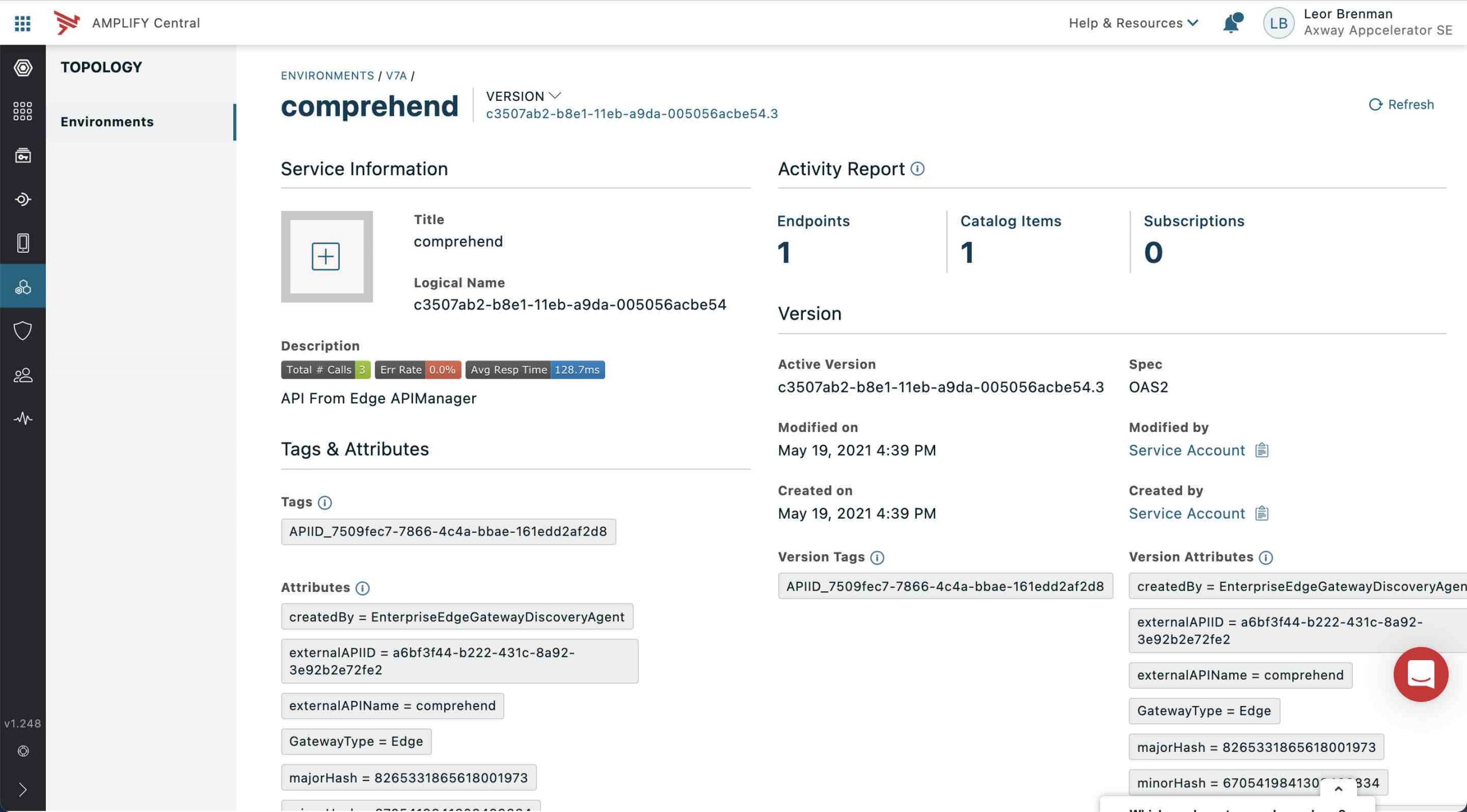The height and width of the screenshot is (812, 1467).
Task: Click externalAPIID chip under Attributes
Action: tap(460, 661)
